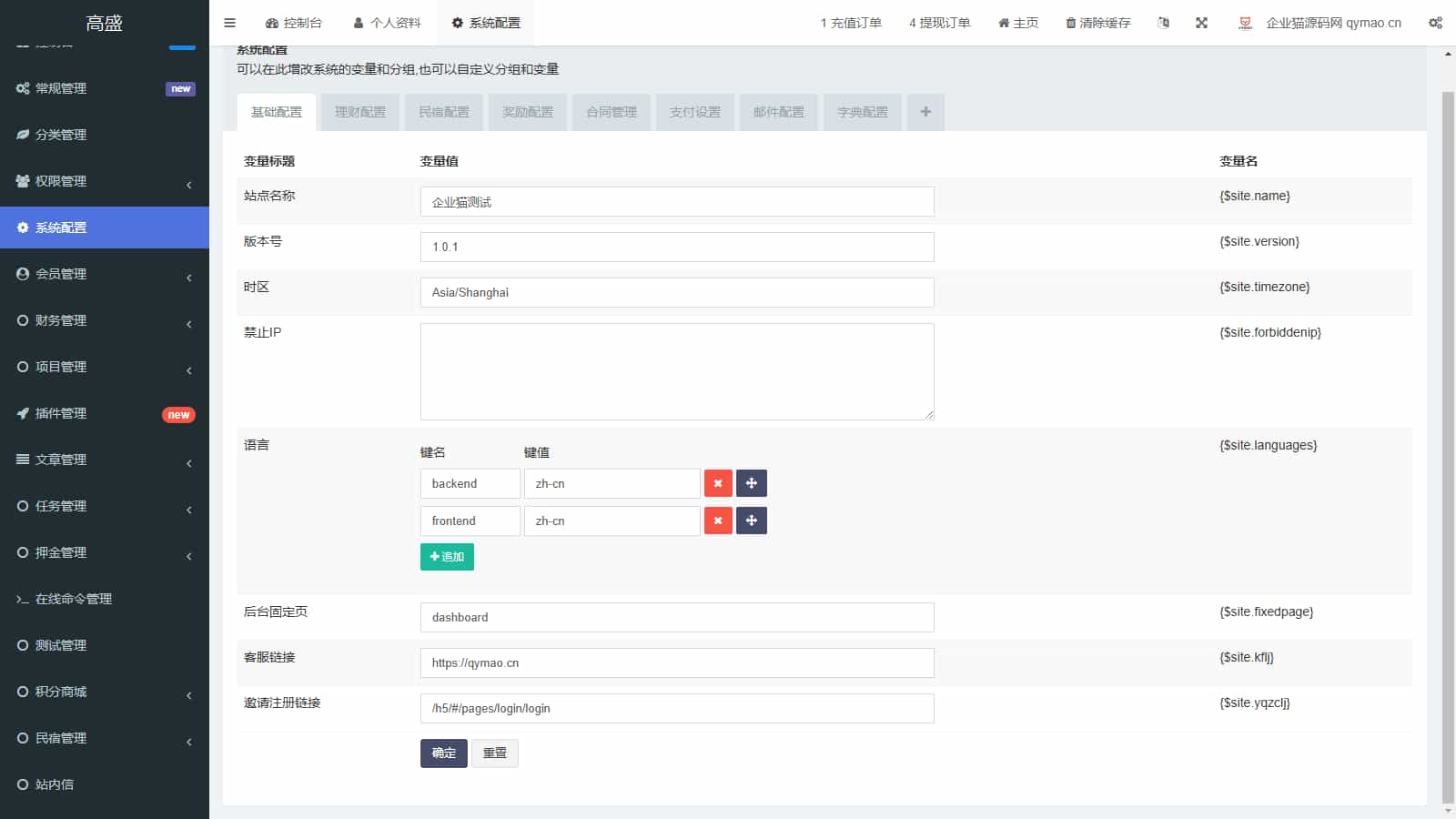Click the 站点名称 input field
Viewport: 1456px width, 819px height.
point(677,202)
